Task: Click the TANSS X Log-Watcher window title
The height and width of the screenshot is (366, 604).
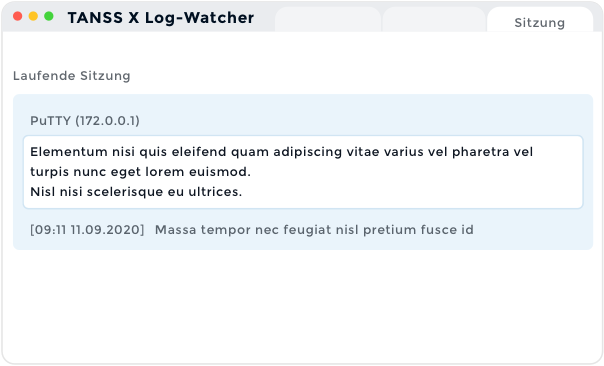Action: point(161,18)
